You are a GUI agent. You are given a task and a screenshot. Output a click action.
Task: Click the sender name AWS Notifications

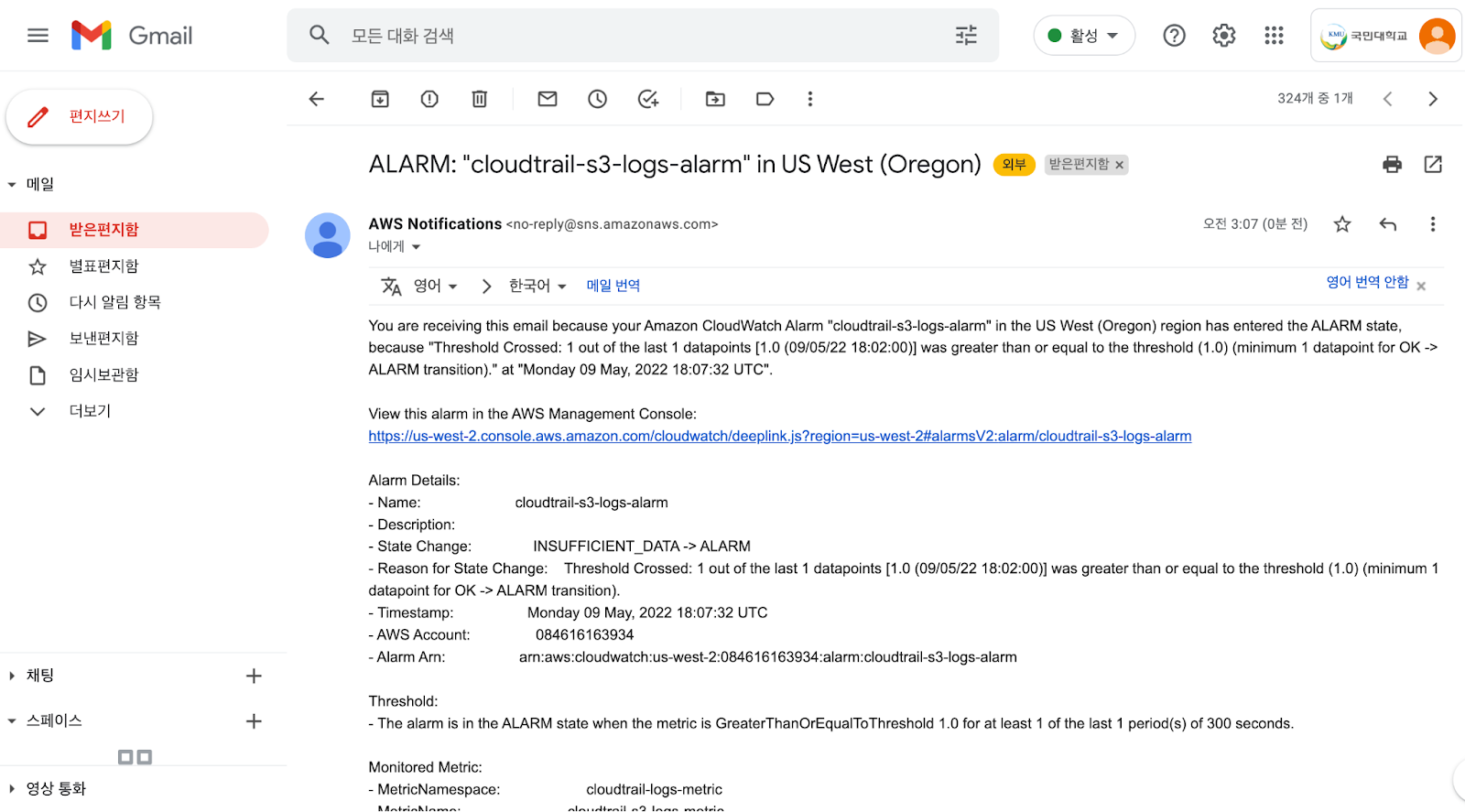435,224
